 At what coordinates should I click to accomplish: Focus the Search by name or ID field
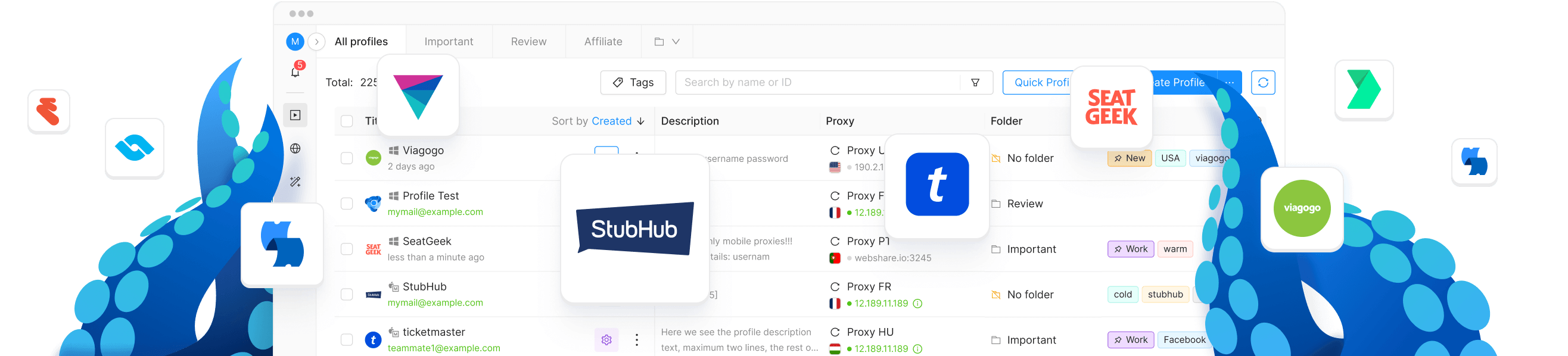coord(819,82)
